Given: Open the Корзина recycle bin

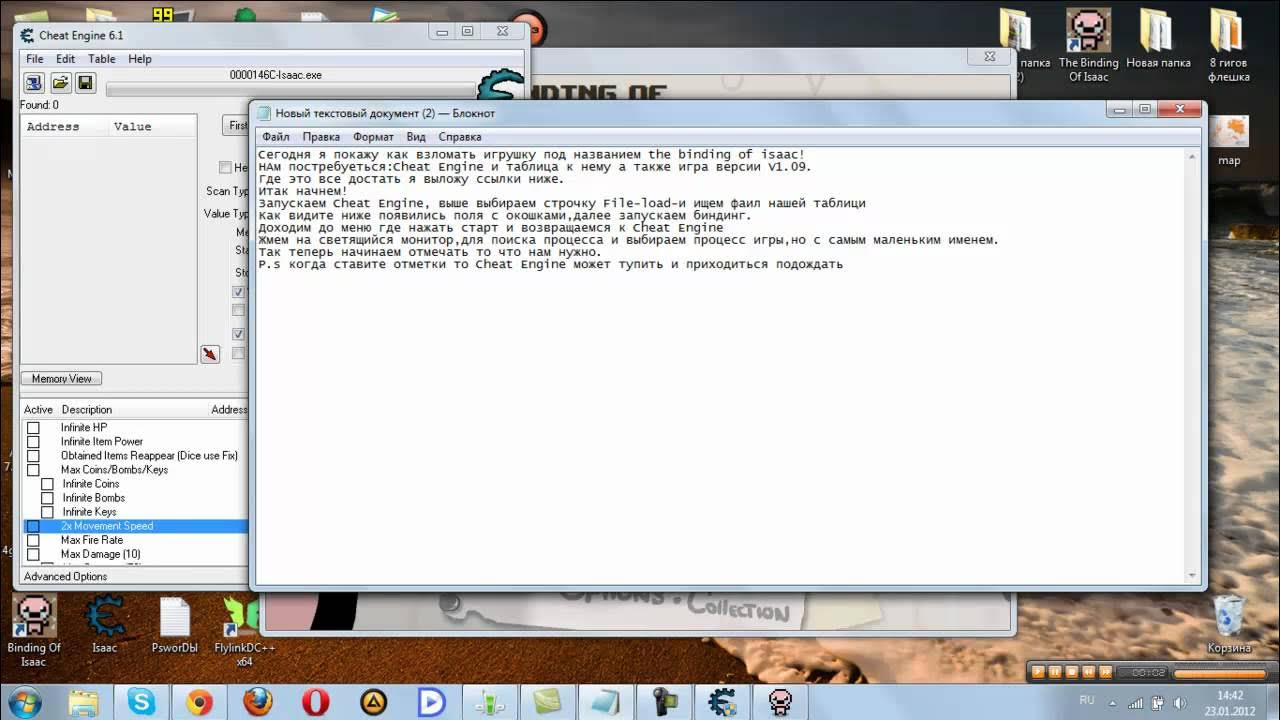Looking at the screenshot, I should tap(1228, 625).
